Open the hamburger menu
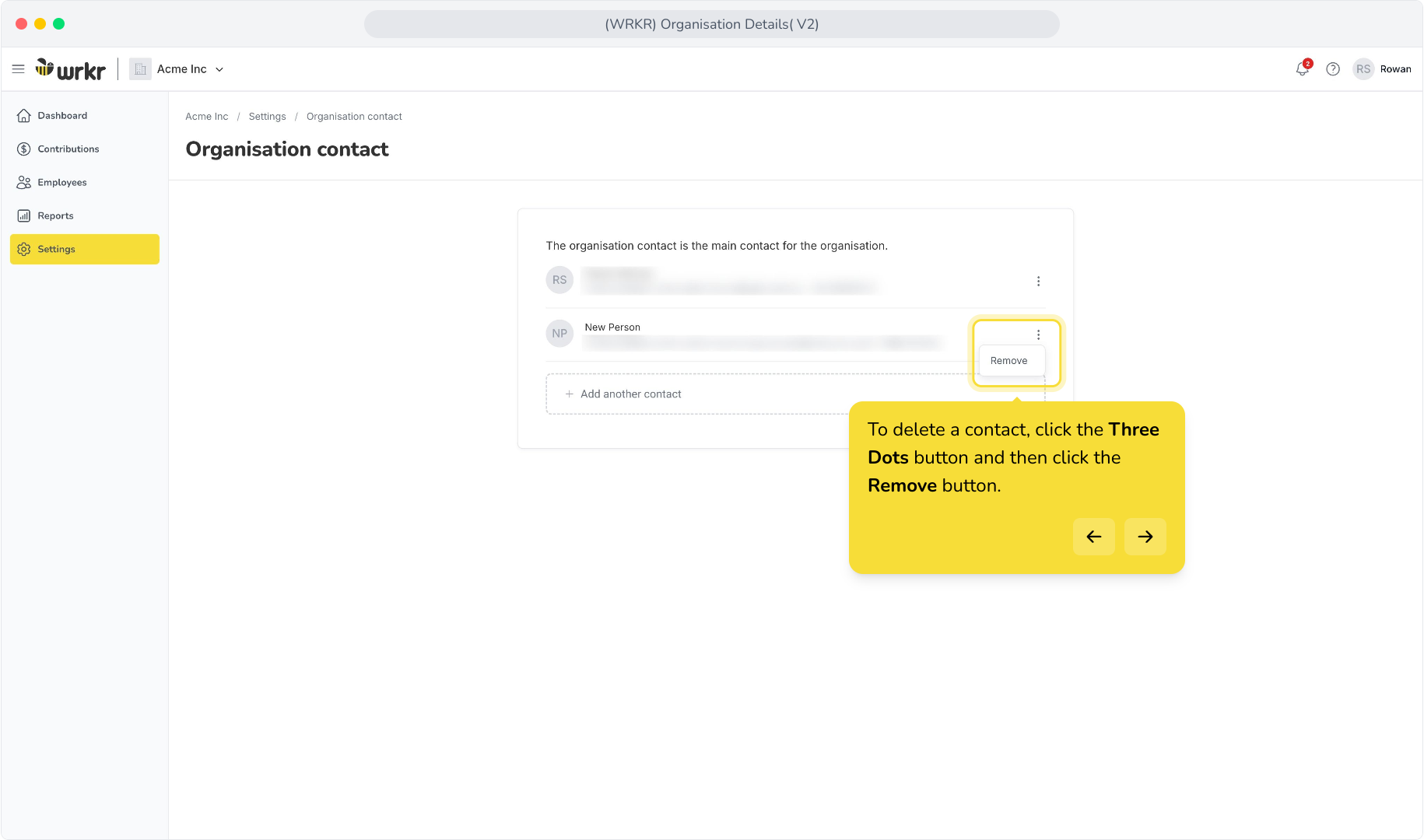Viewport: 1424px width, 840px height. (x=19, y=69)
